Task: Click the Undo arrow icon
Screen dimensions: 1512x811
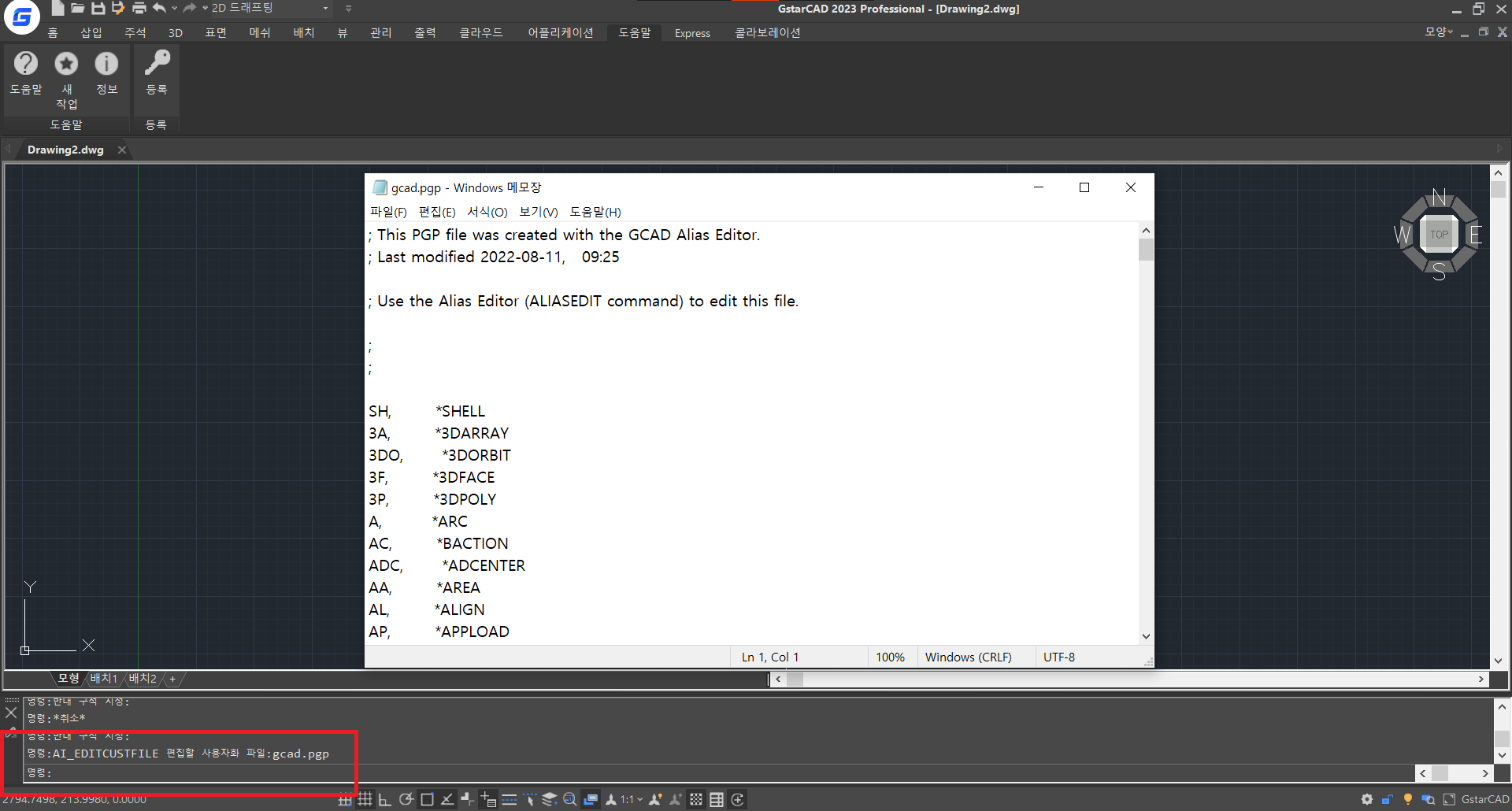Action: coord(160,8)
